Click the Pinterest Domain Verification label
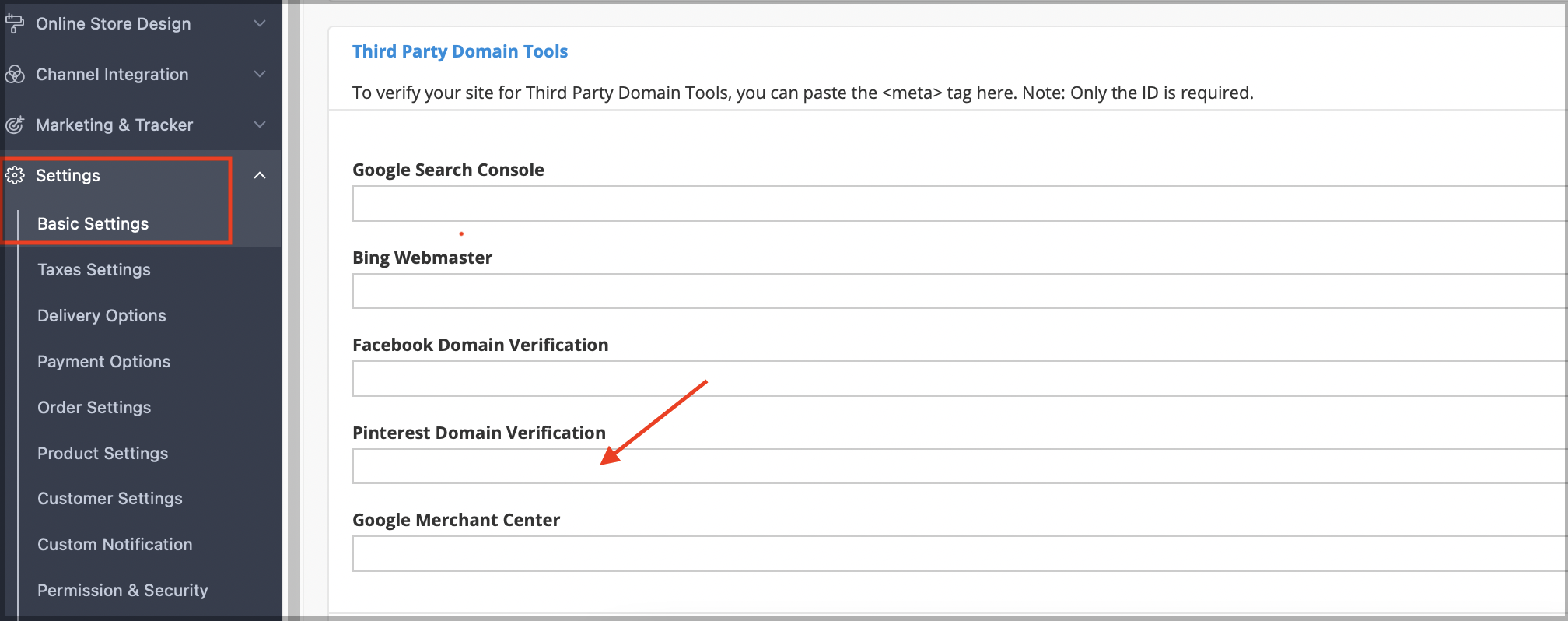Image resolution: width=1568 pixels, height=621 pixels. [478, 433]
